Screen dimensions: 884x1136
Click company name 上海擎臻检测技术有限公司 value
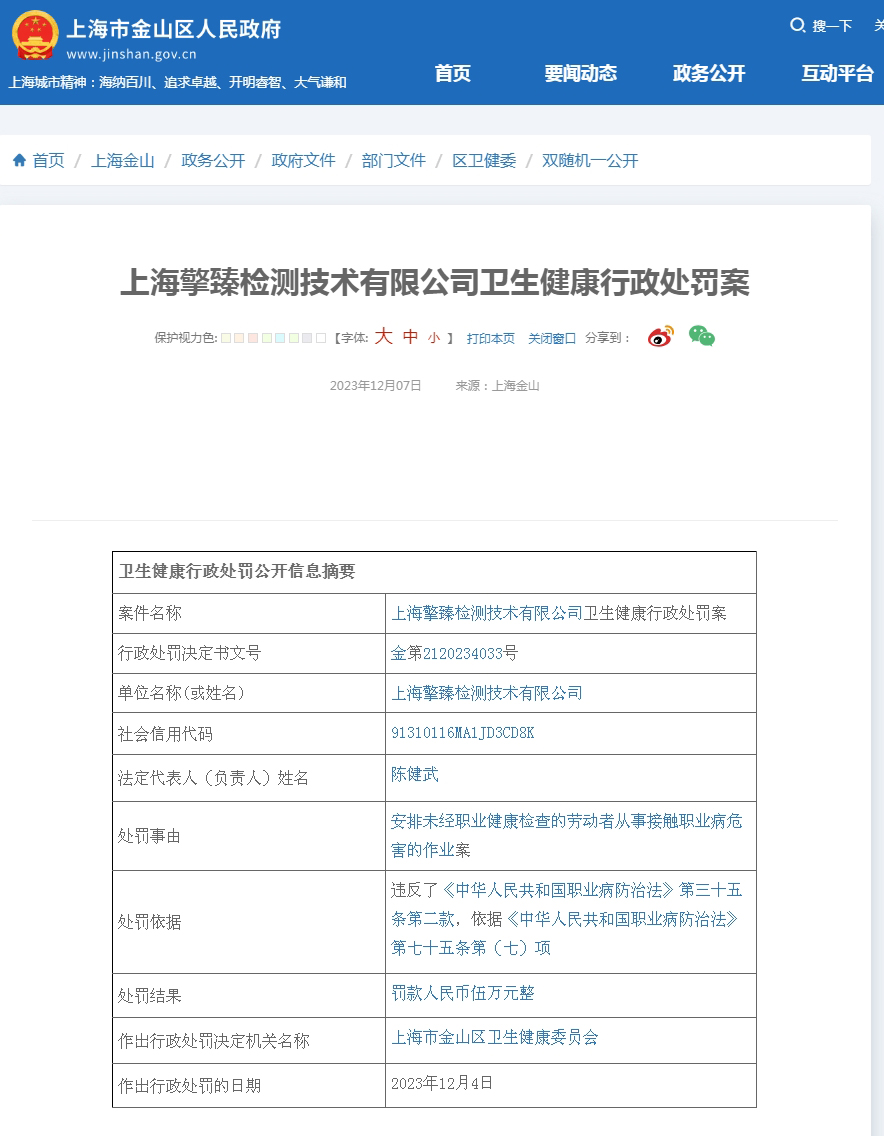[487, 693]
